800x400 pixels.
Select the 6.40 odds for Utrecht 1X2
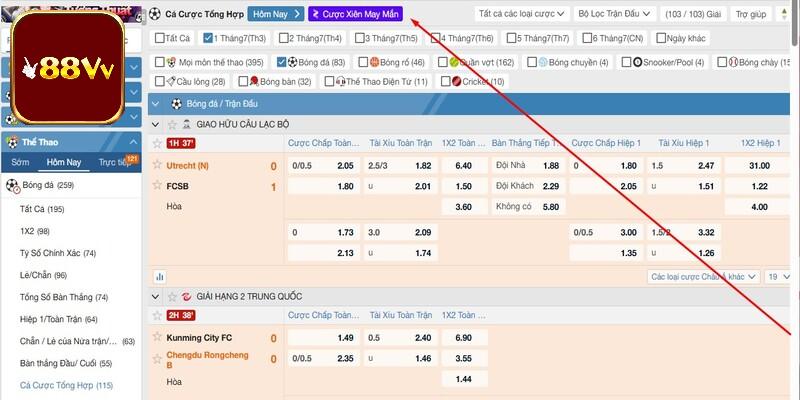(x=463, y=166)
